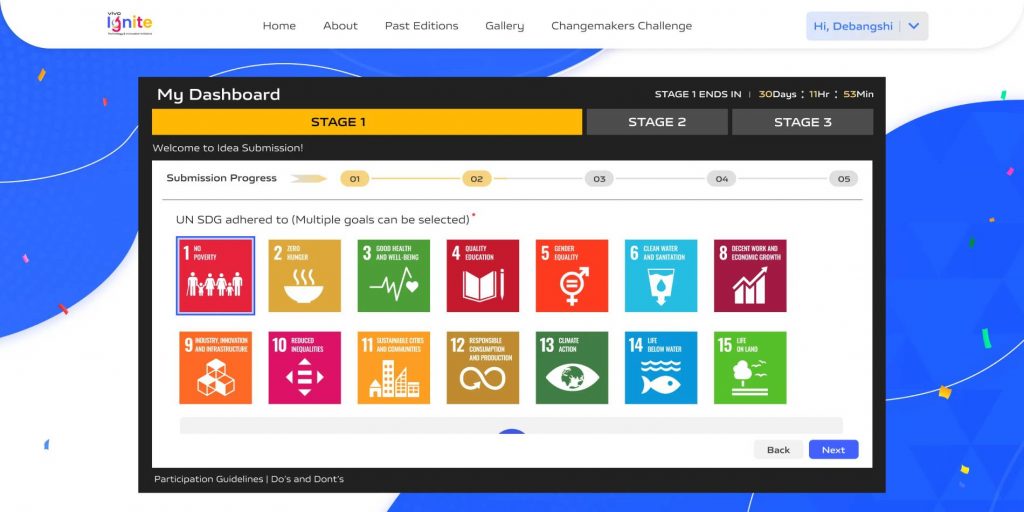Choose Clean Water and Sanitation goal 6
Screen dimensions: 1024x512
click(x=661, y=276)
